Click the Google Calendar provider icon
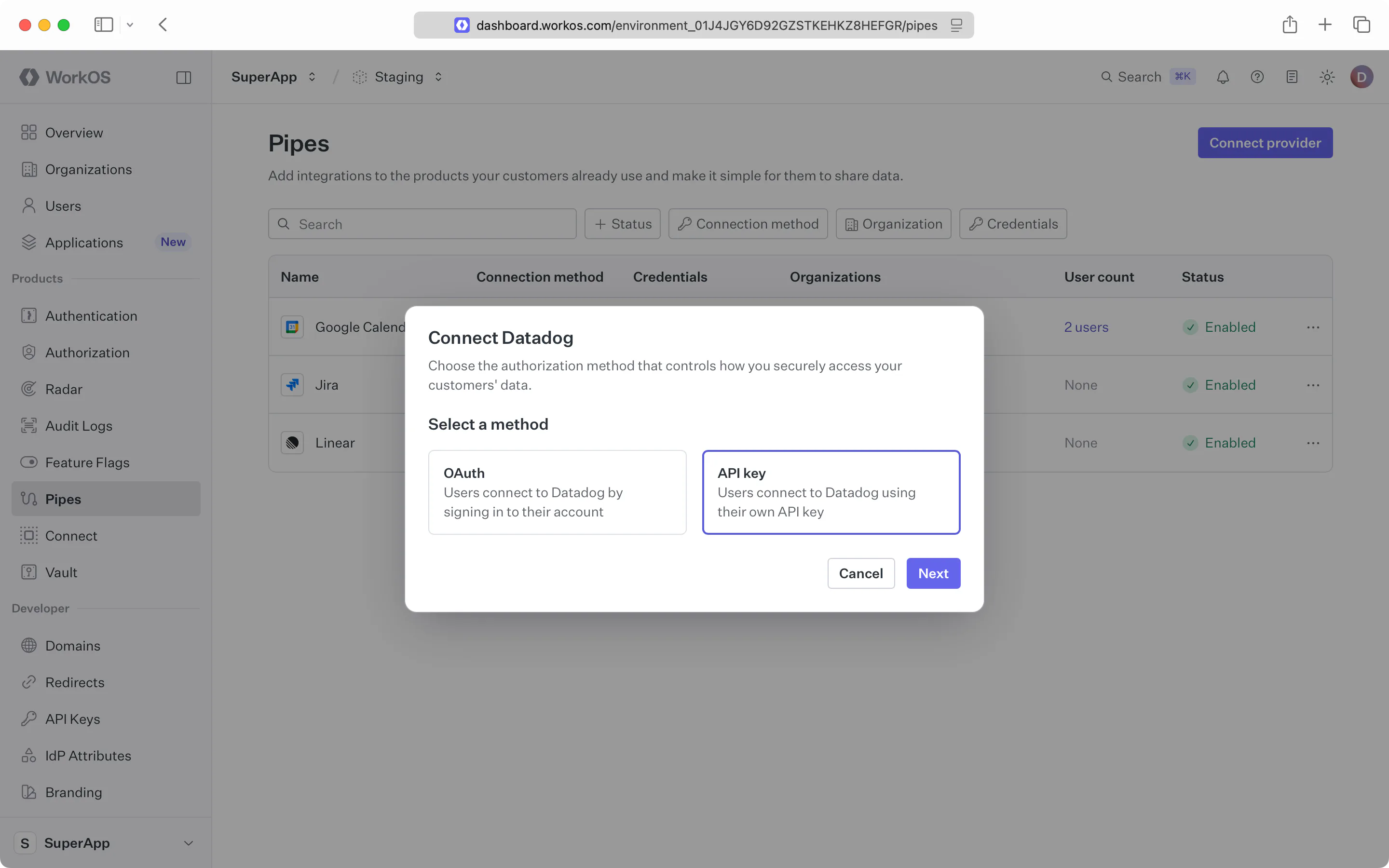This screenshot has height=868, width=1389. [292, 327]
